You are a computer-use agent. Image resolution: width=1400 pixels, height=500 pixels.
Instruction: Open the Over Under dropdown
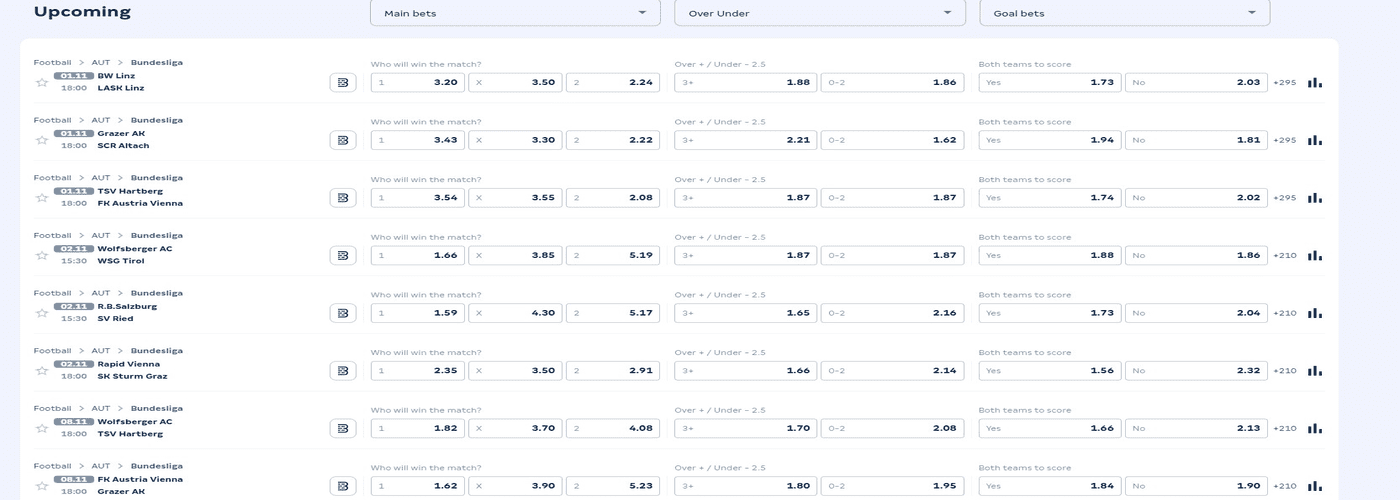pyautogui.click(x=819, y=13)
